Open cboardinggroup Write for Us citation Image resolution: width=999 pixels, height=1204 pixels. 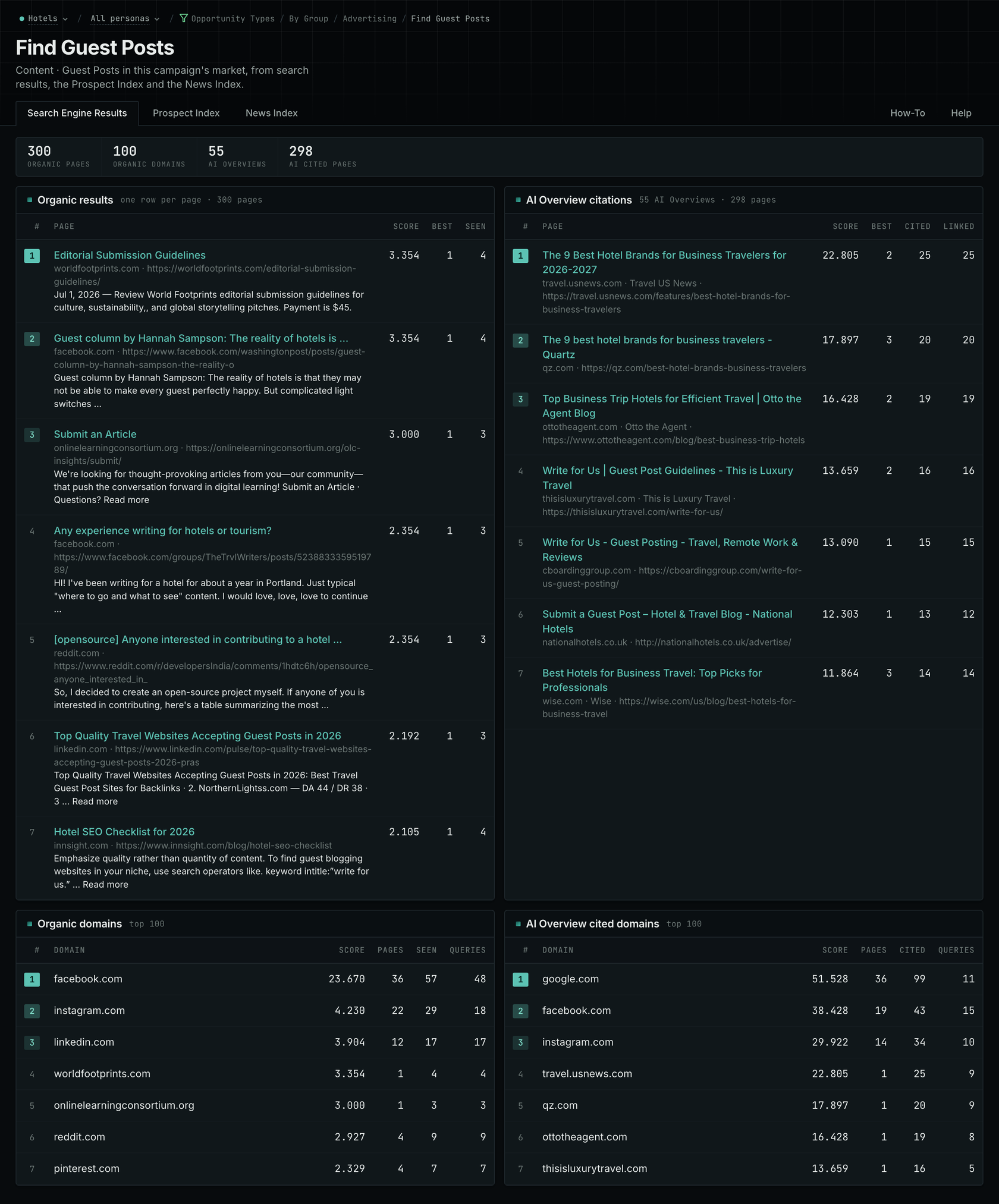coord(670,550)
